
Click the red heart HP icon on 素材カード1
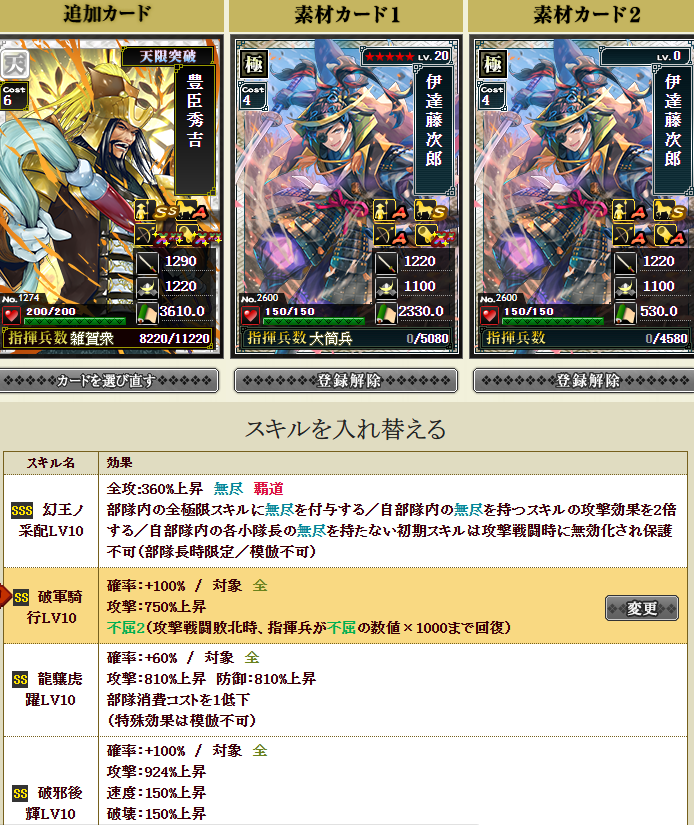point(250,315)
